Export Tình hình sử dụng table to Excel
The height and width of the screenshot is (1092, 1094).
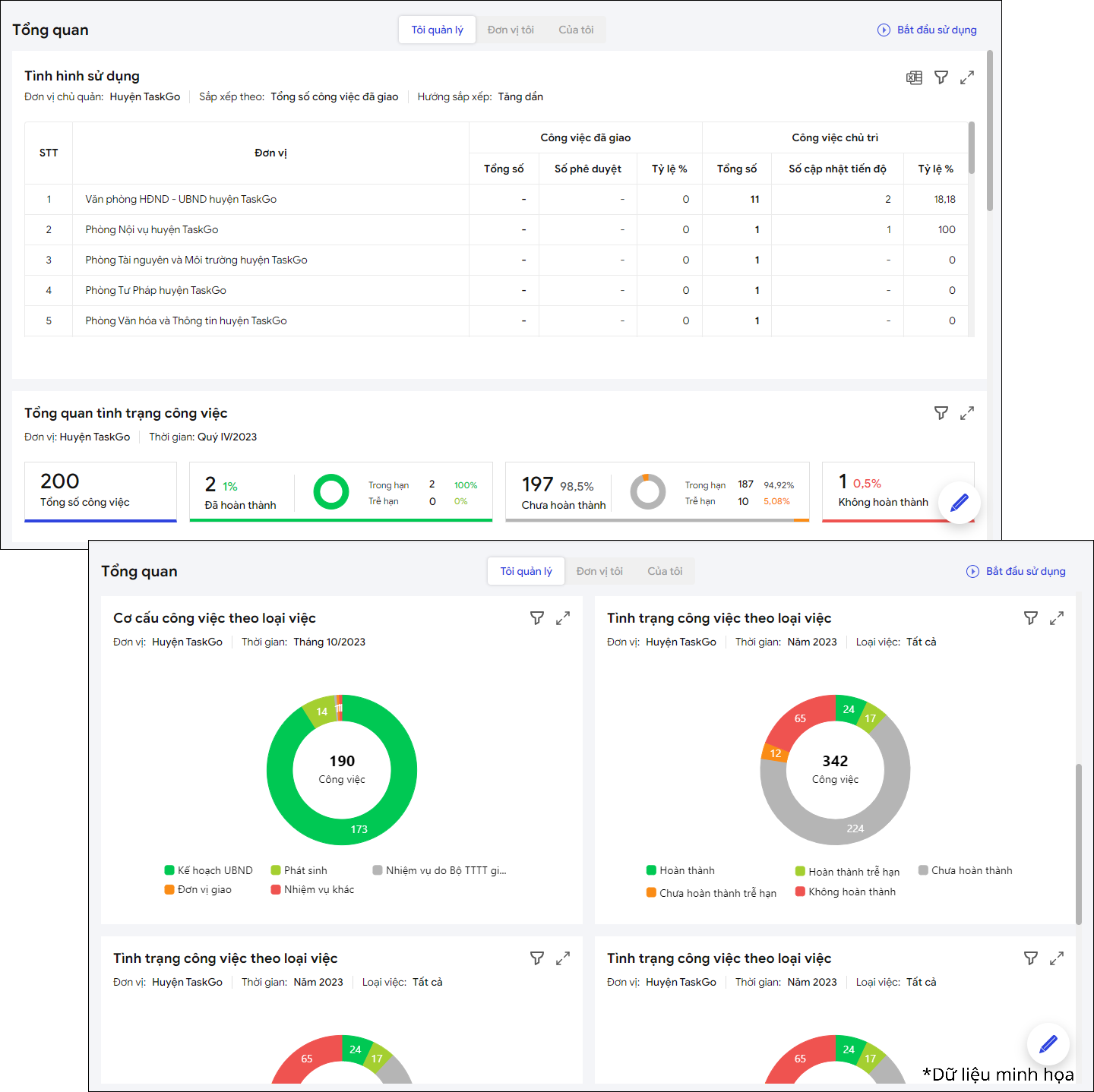(915, 77)
